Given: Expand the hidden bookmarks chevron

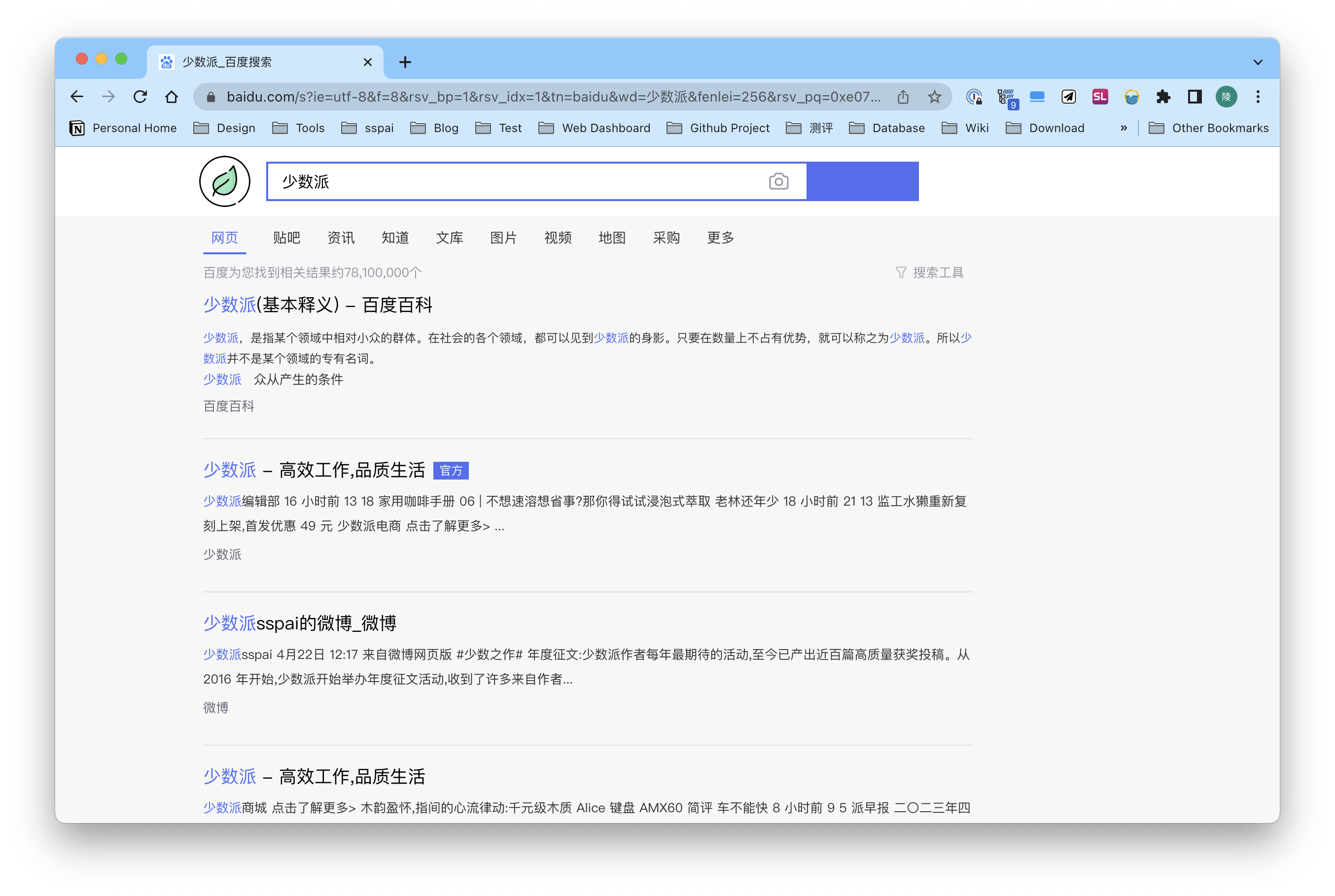Looking at the screenshot, I should coord(1124,128).
